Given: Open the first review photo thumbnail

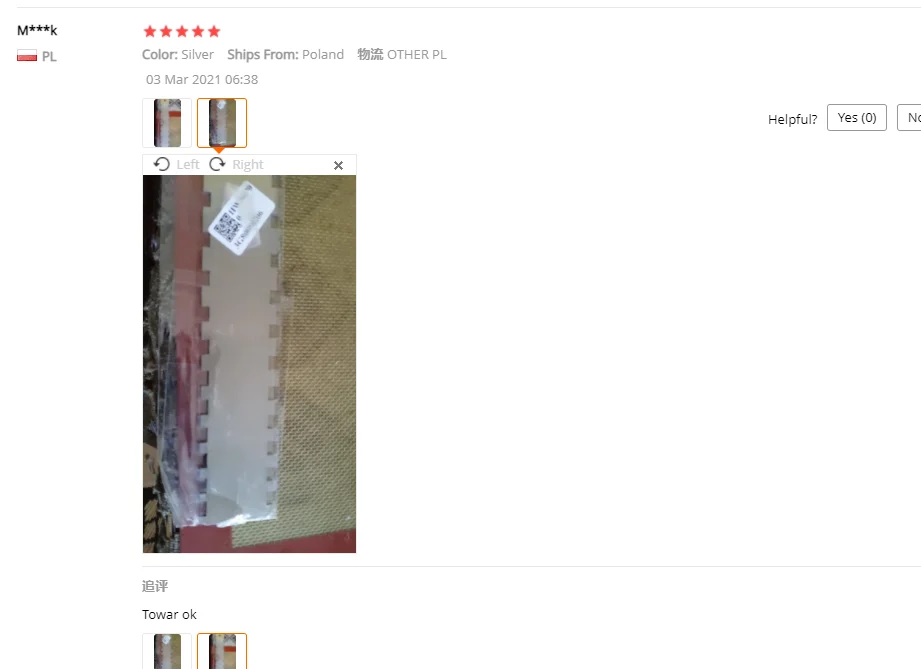Looking at the screenshot, I should point(167,123).
